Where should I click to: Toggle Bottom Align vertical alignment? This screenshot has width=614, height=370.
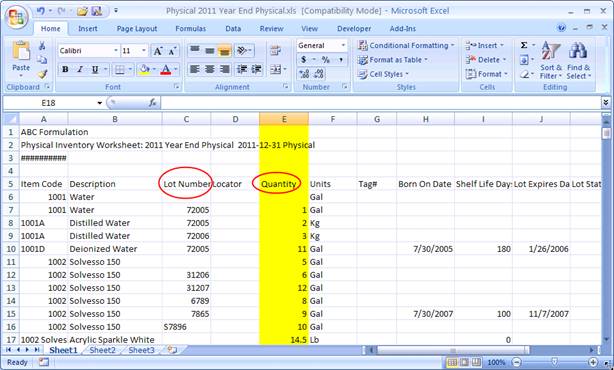click(x=224, y=51)
